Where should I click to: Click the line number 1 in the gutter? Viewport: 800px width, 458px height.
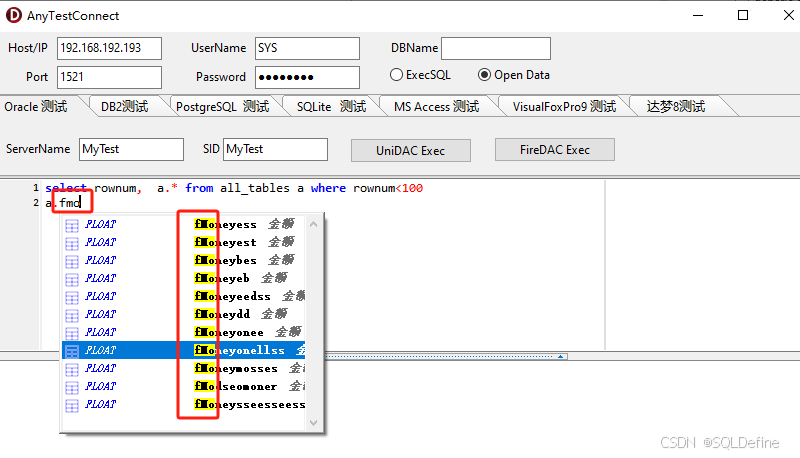36,188
